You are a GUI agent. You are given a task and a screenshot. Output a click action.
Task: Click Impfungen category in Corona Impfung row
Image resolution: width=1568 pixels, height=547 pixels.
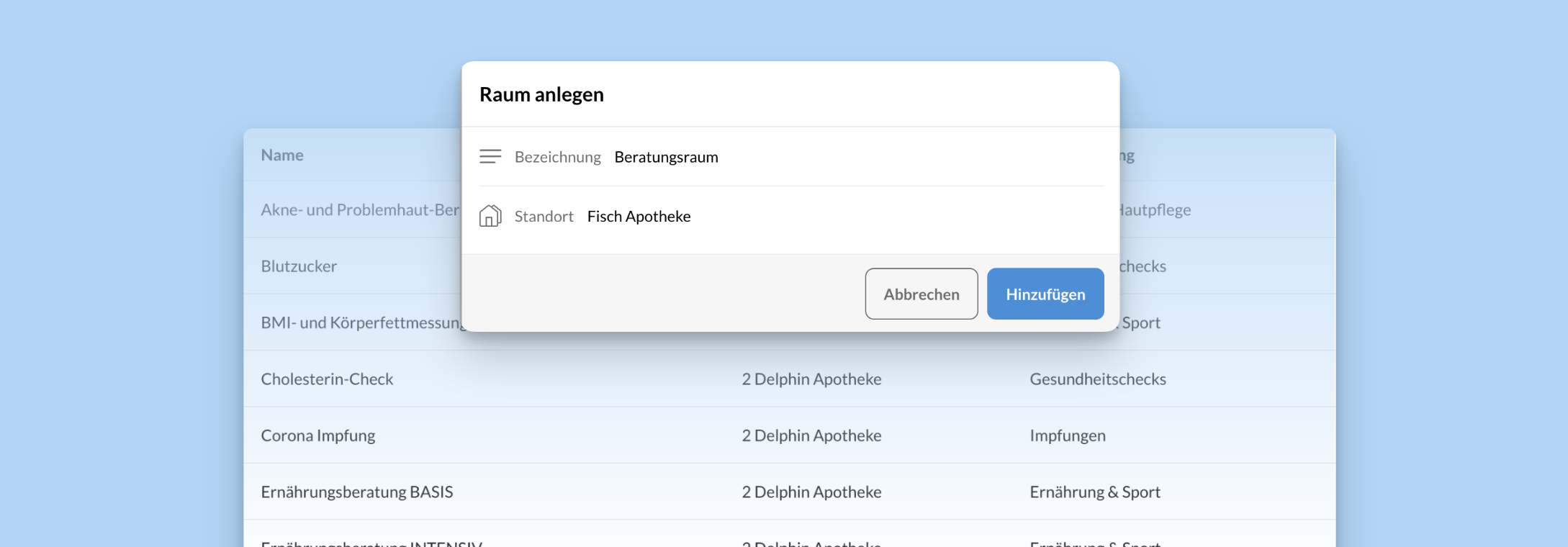[1067, 435]
